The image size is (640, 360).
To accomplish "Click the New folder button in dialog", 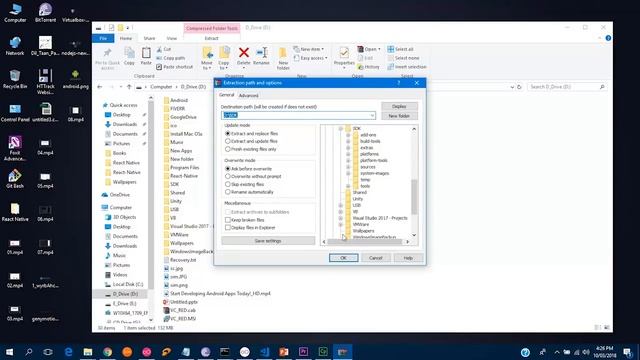I will (x=399, y=116).
